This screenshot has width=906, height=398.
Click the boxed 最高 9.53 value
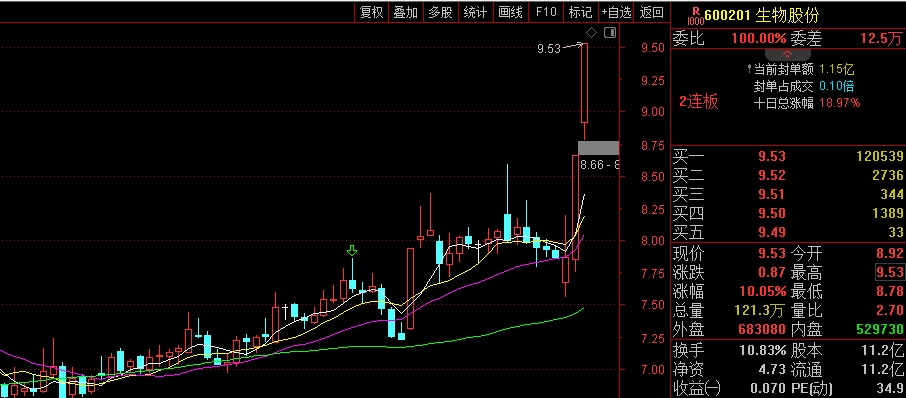[889, 272]
